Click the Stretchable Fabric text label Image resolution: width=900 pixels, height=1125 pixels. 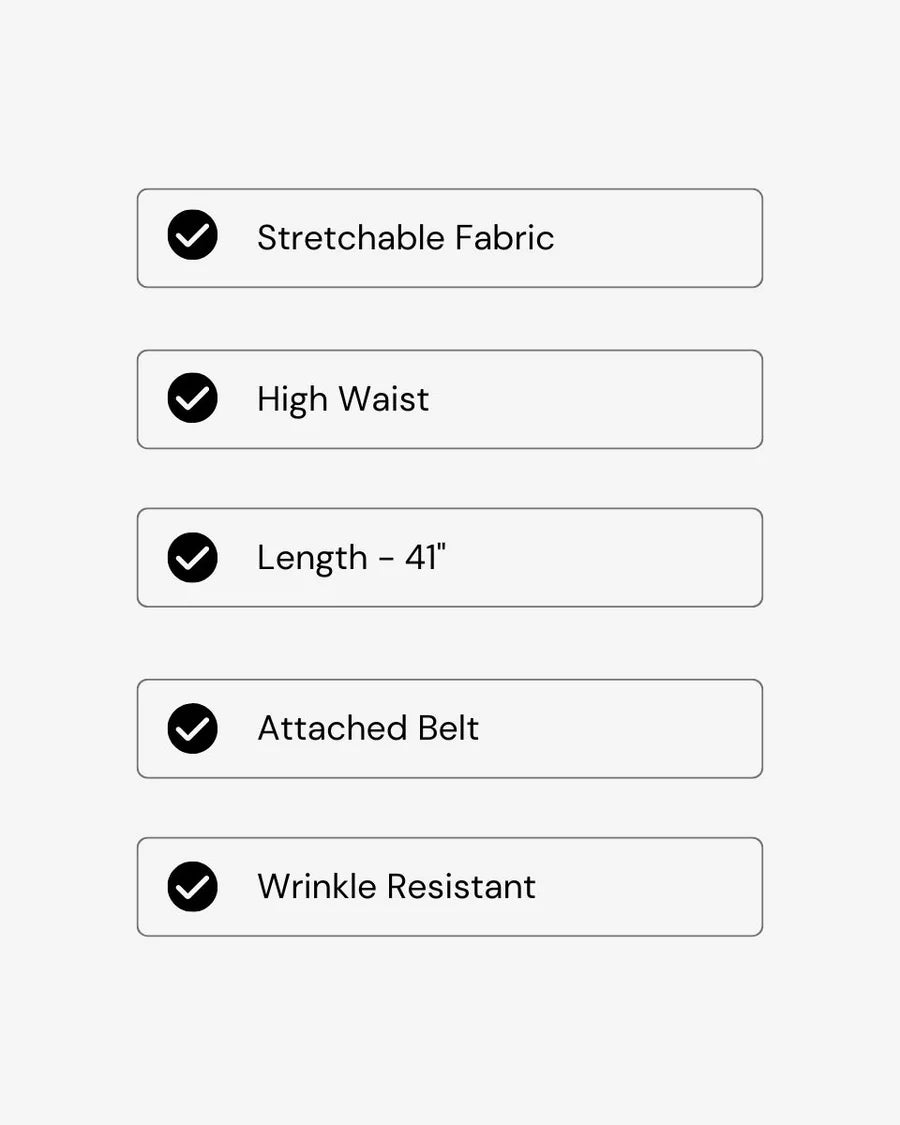tap(405, 238)
